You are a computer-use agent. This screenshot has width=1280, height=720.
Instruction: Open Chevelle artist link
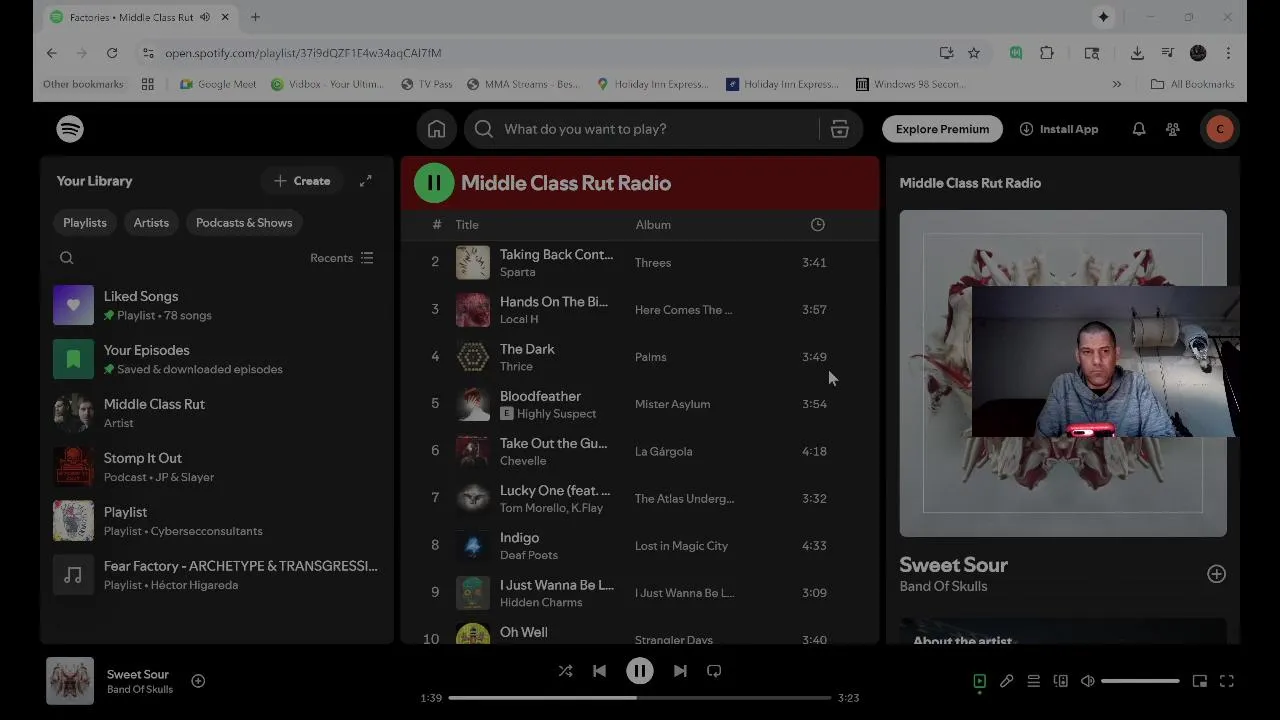pos(523,461)
